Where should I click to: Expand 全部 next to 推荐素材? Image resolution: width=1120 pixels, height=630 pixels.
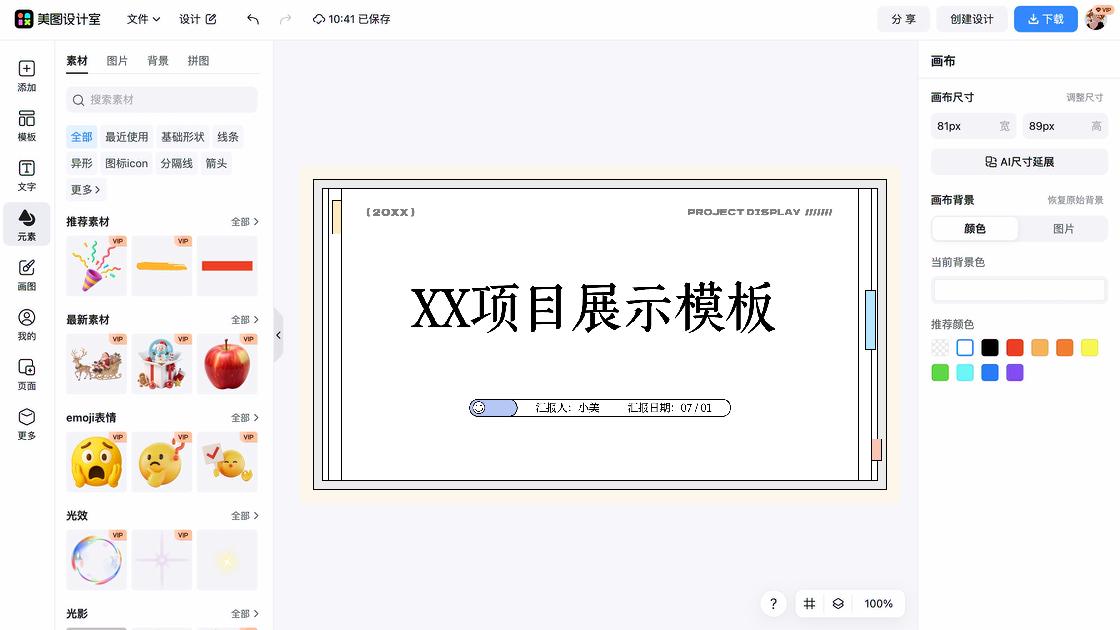(x=243, y=221)
